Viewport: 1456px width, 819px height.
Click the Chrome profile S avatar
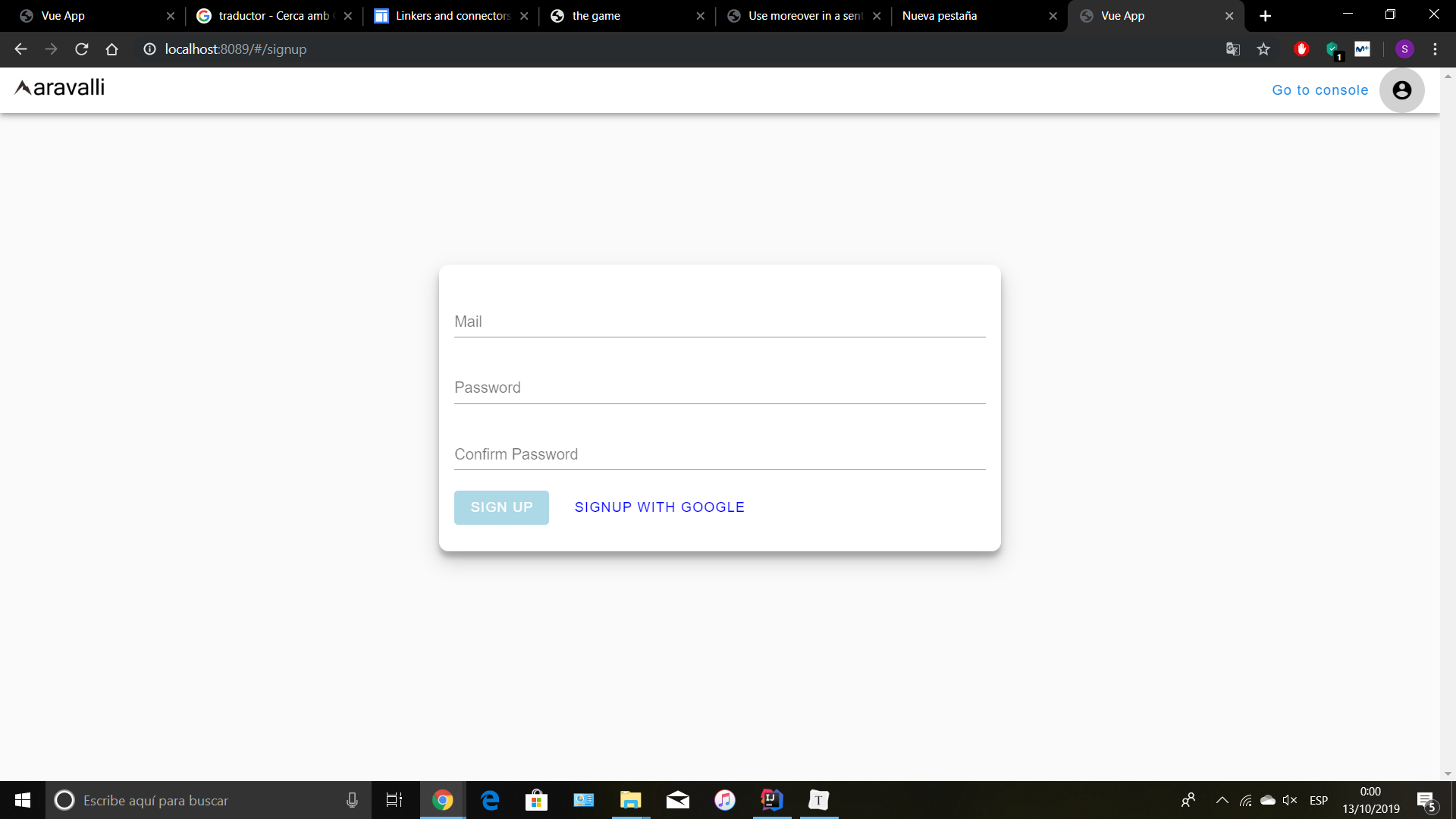point(1404,49)
